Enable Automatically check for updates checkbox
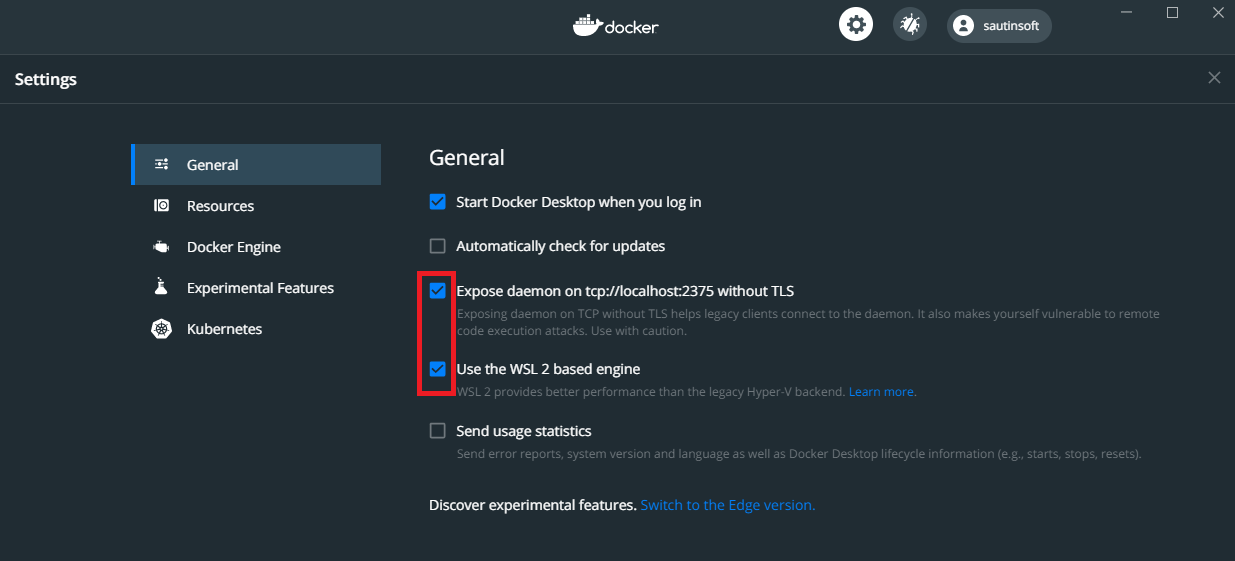The image size is (1235, 561). click(x=437, y=246)
